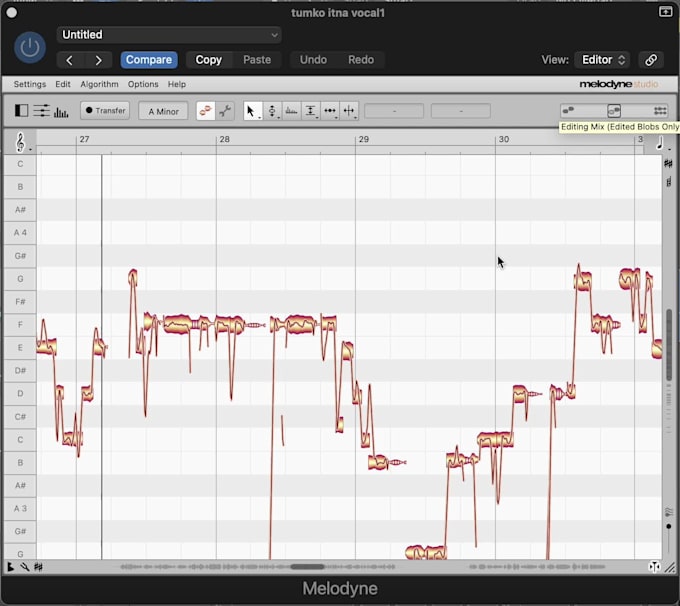The image size is (680, 606).
Task: Click the Editing Mix slider center handle
Action: click(x=614, y=111)
